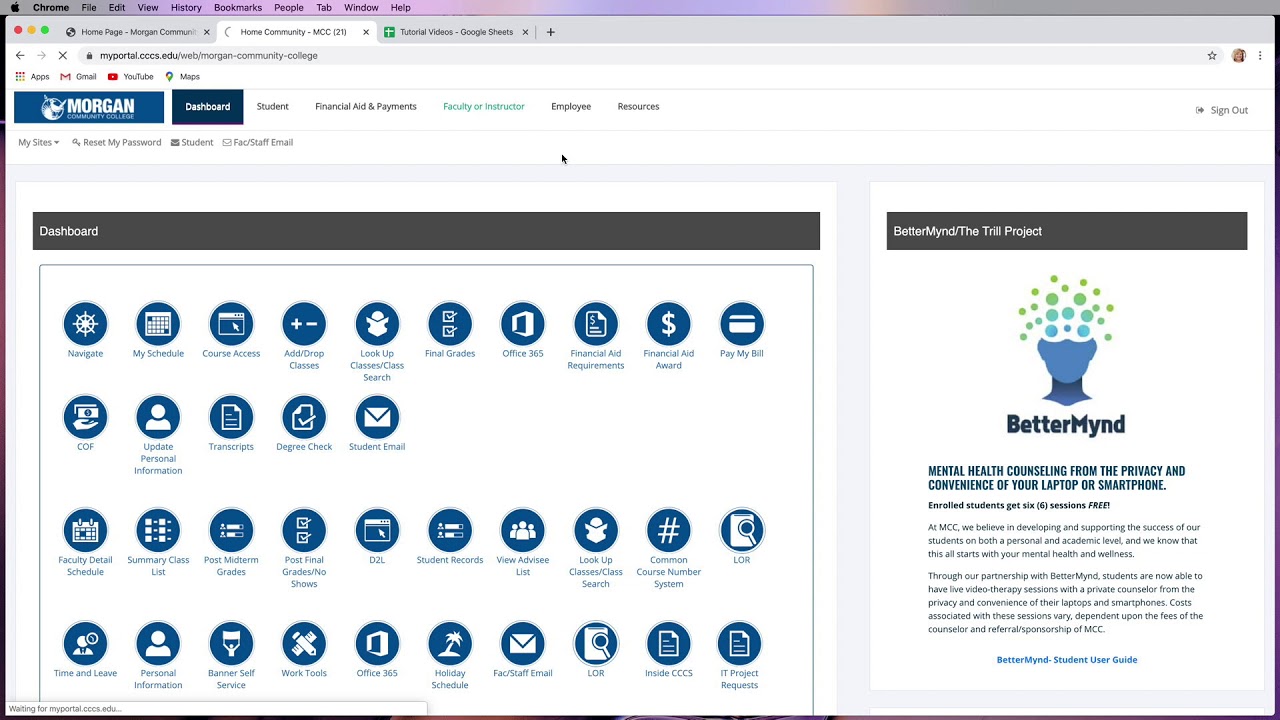Open Faculty or Instructor menu
Screen dimensions: 1280x720
484,106
